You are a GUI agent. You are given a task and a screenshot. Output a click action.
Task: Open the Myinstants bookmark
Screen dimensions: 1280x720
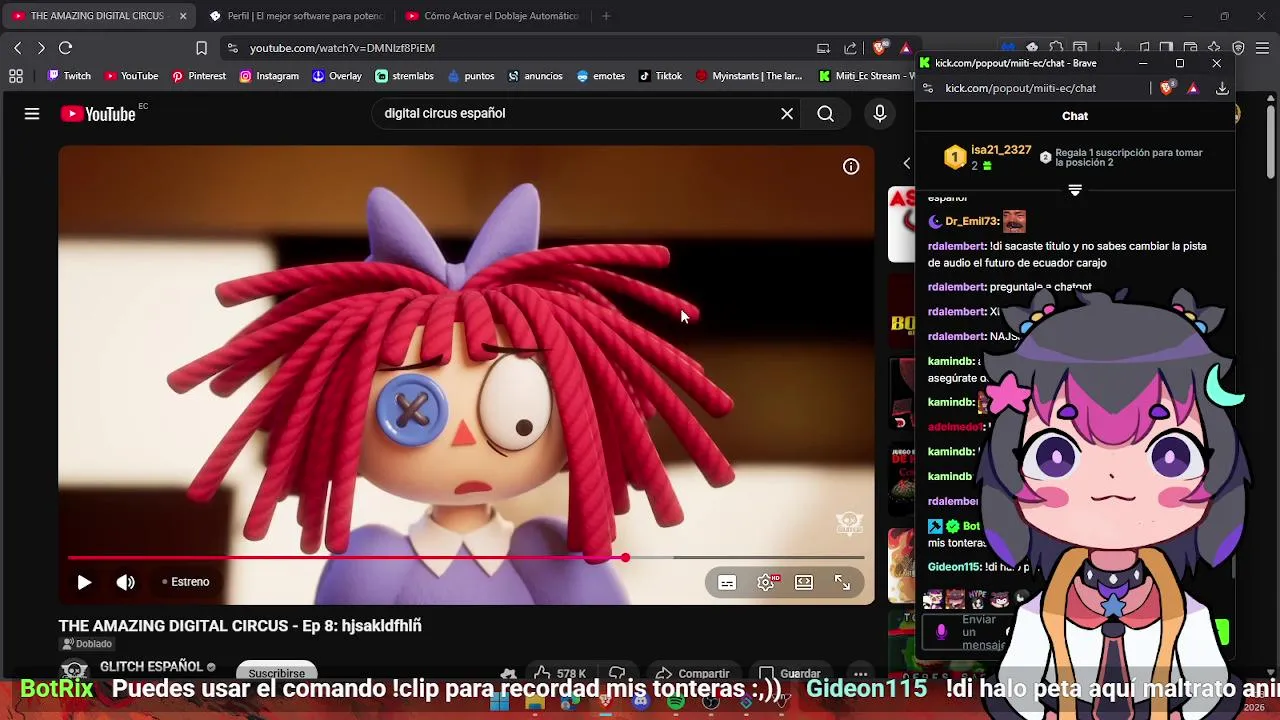[748, 76]
